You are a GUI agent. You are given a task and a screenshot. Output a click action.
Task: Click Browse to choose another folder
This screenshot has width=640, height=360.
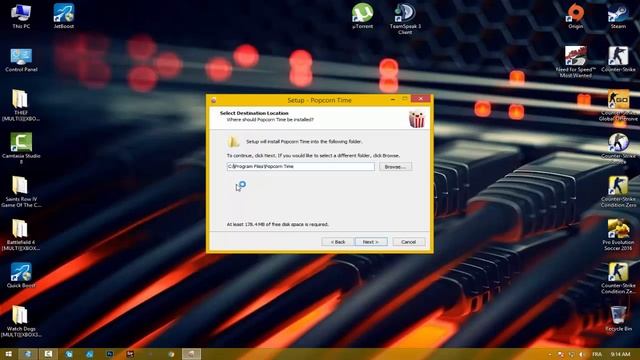click(395, 167)
